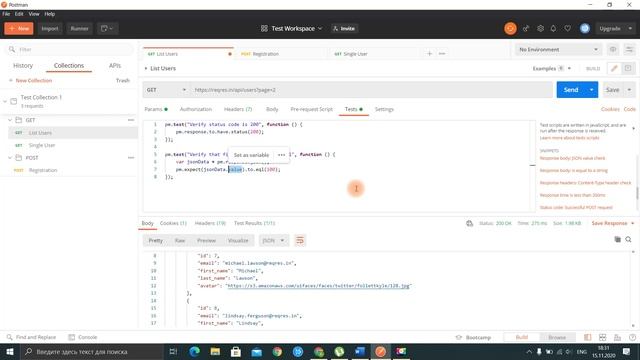Open the tab options ellipsis menu
This screenshot has width=640, height=360.
pyautogui.click(x=442, y=53)
